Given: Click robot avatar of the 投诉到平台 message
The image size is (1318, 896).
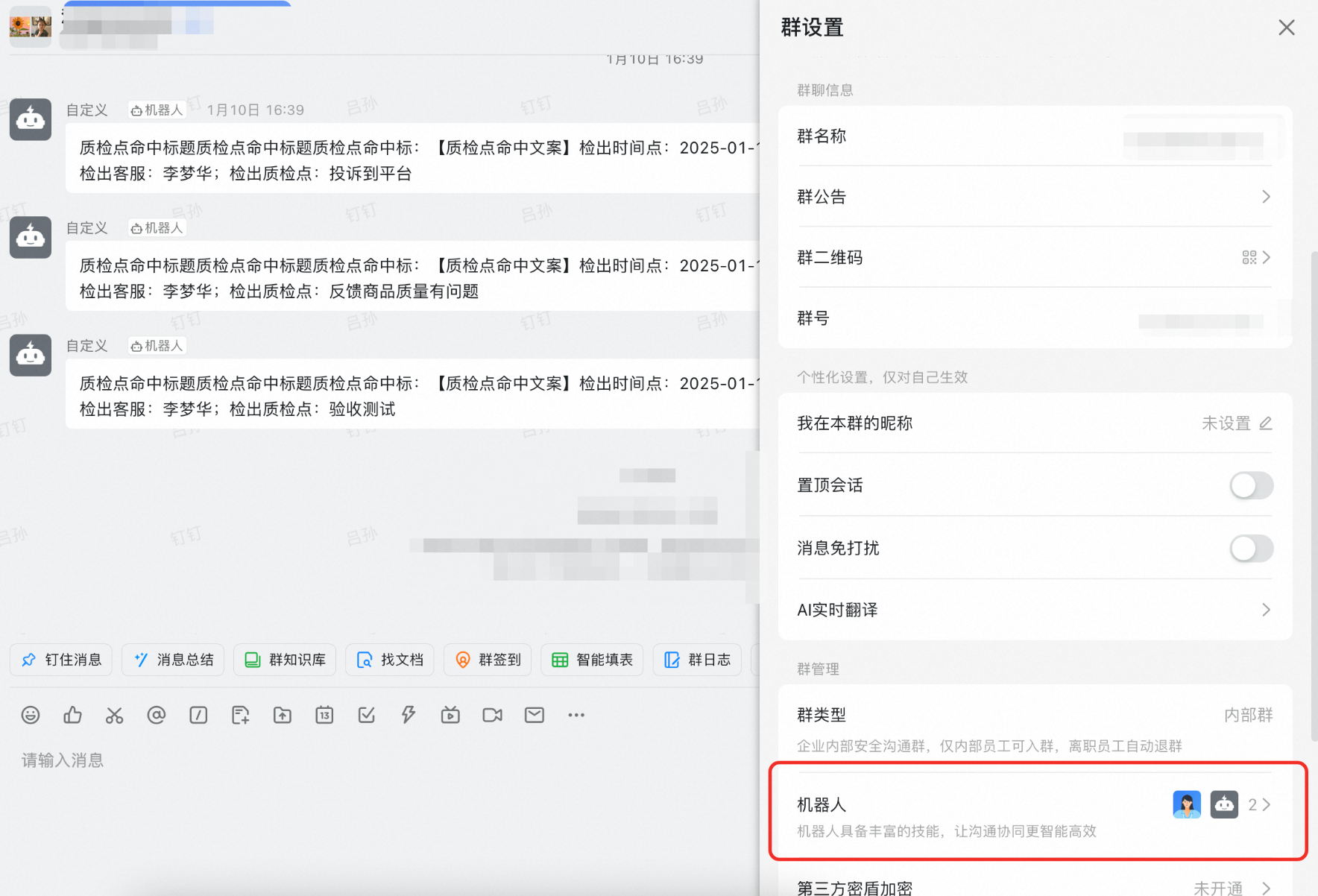Looking at the screenshot, I should coord(31,119).
